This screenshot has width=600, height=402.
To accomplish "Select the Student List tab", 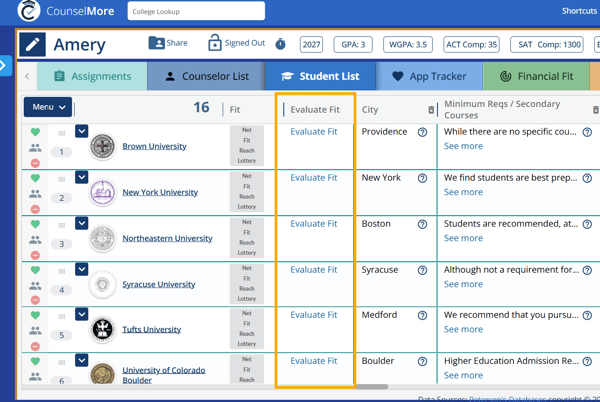I will 321,76.
